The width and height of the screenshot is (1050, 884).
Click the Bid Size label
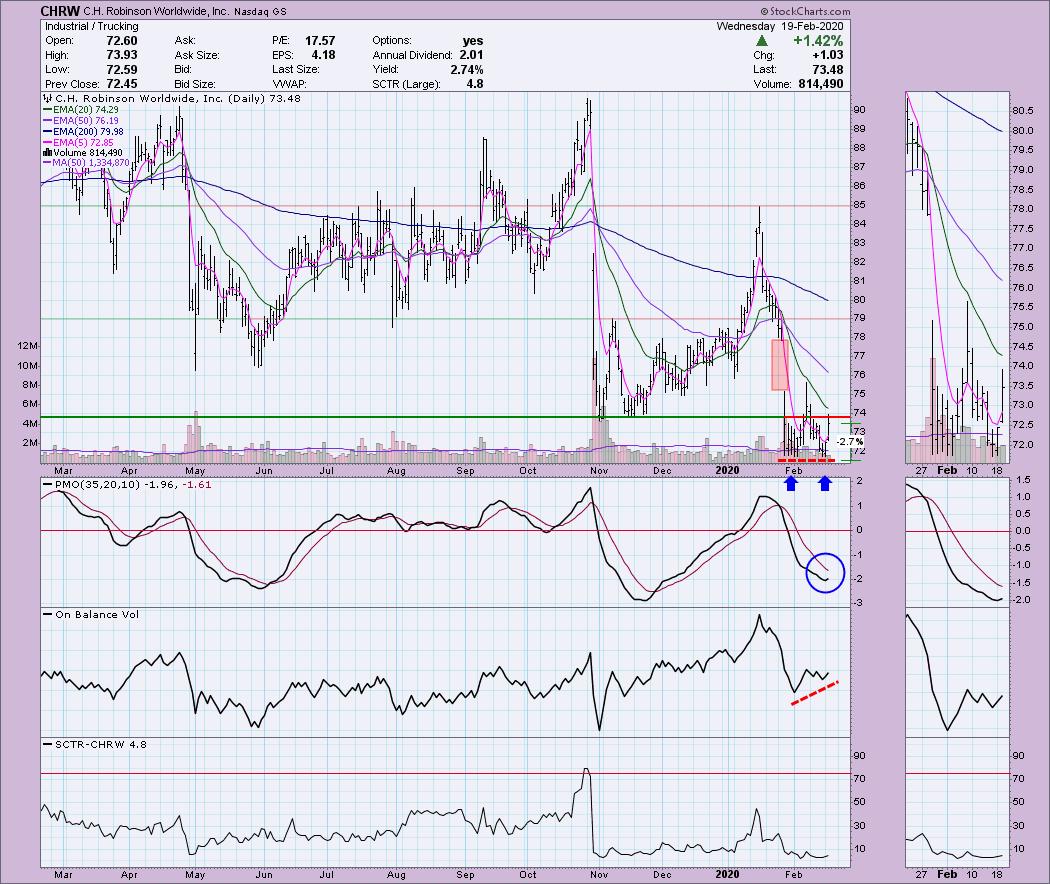195,84
